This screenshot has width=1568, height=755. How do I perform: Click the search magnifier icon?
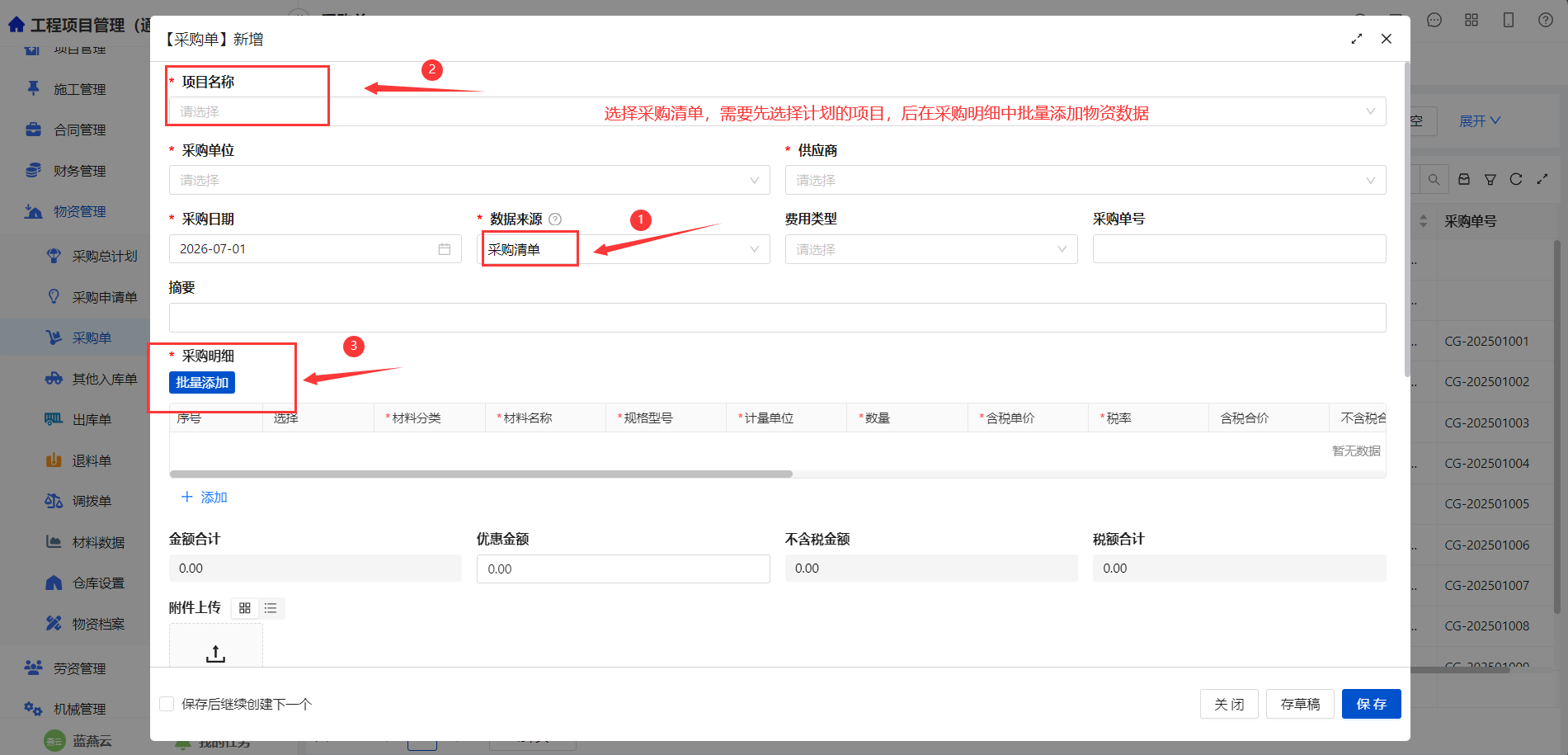[x=1434, y=179]
